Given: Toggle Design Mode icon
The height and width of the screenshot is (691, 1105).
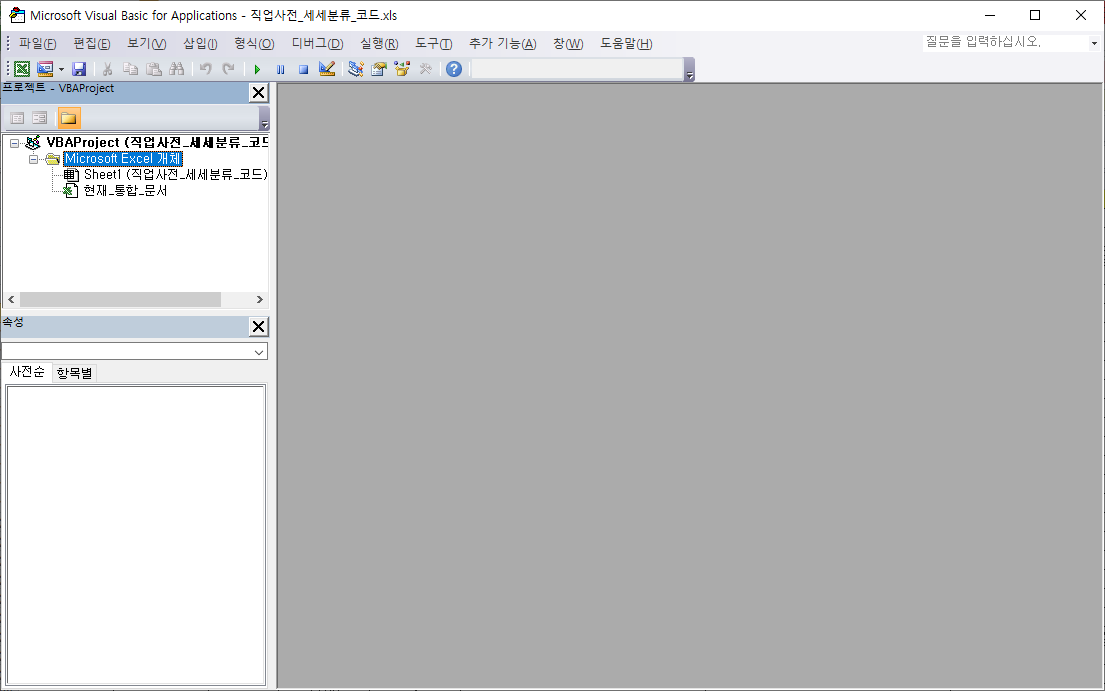Looking at the screenshot, I should pyautogui.click(x=327, y=69).
